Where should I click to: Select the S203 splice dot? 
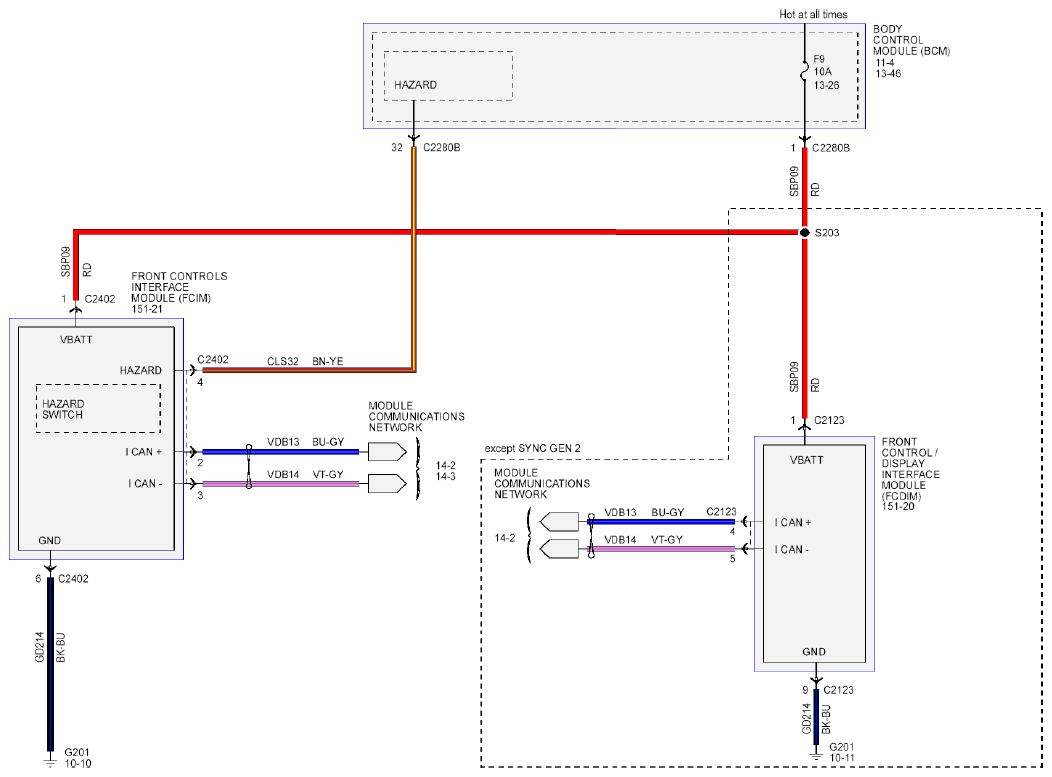click(804, 233)
